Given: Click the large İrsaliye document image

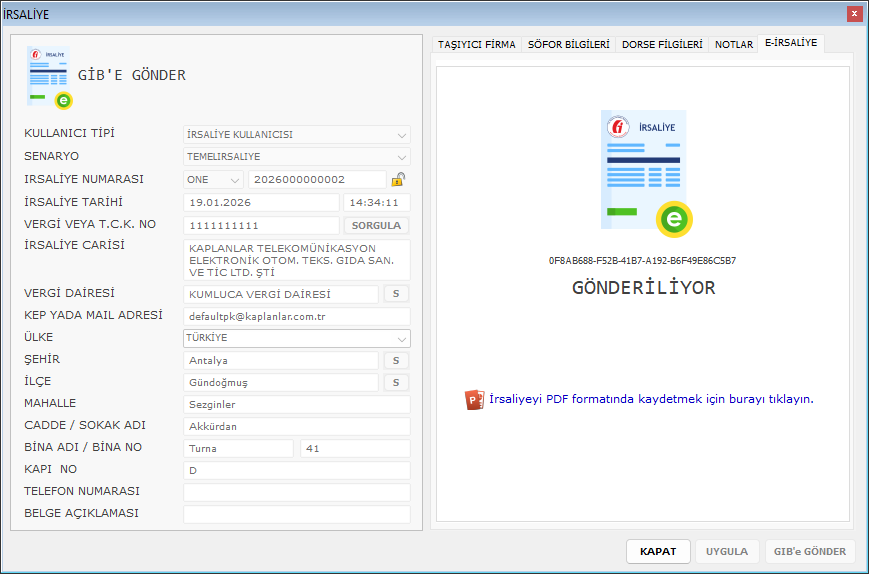Looking at the screenshot, I should 646,172.
